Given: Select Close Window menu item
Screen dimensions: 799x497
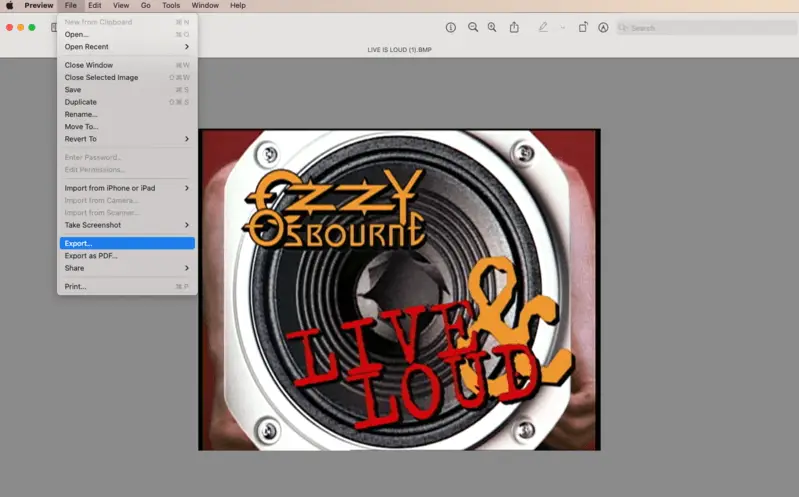Looking at the screenshot, I should tap(127, 65).
